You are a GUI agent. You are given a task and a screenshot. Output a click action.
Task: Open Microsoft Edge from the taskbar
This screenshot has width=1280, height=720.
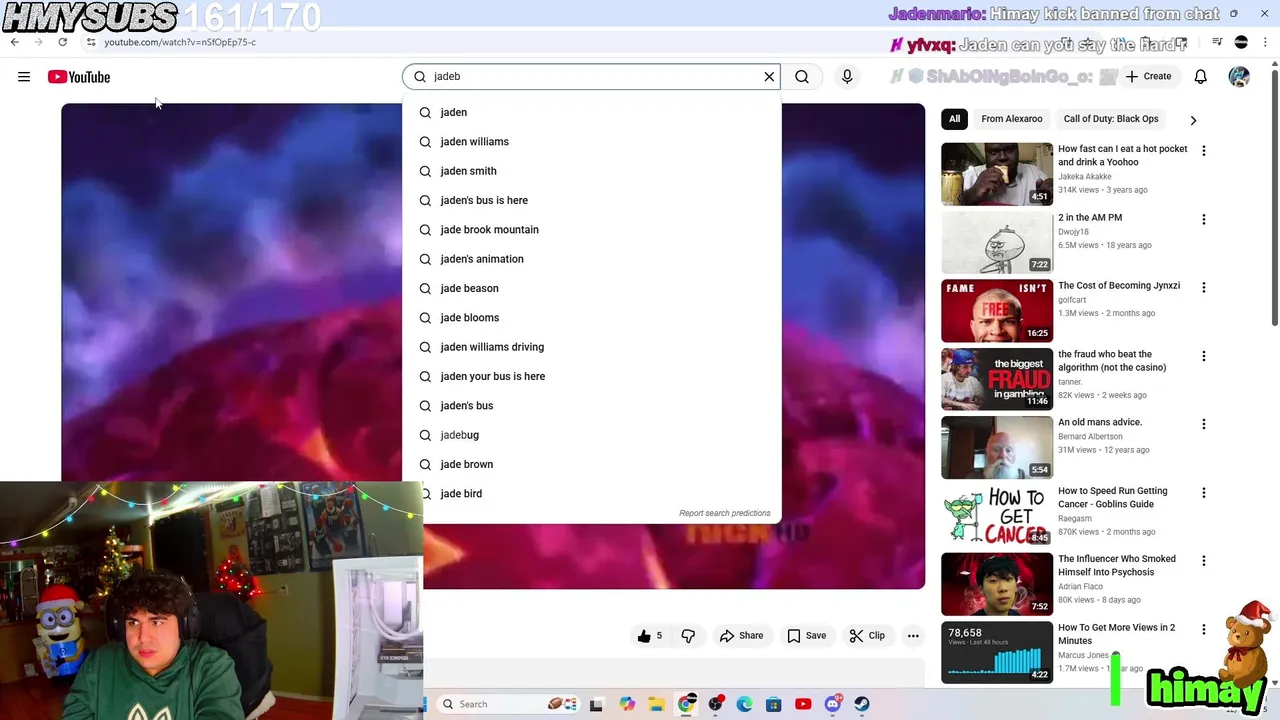point(744,704)
